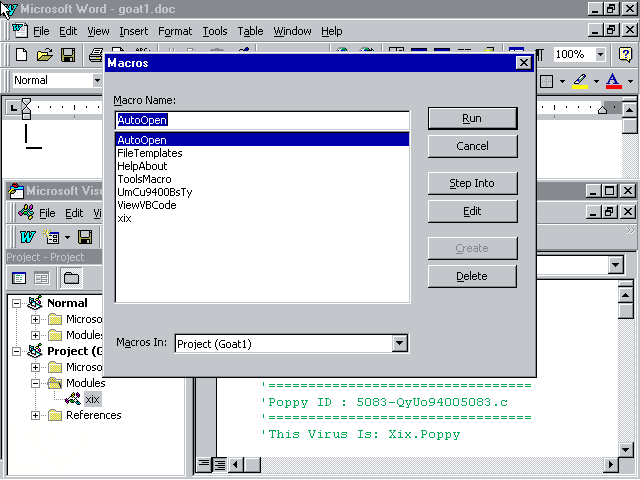The width and height of the screenshot is (640, 480).
Task: Click the Open folder icon in Word toolbar
Action: (44, 54)
